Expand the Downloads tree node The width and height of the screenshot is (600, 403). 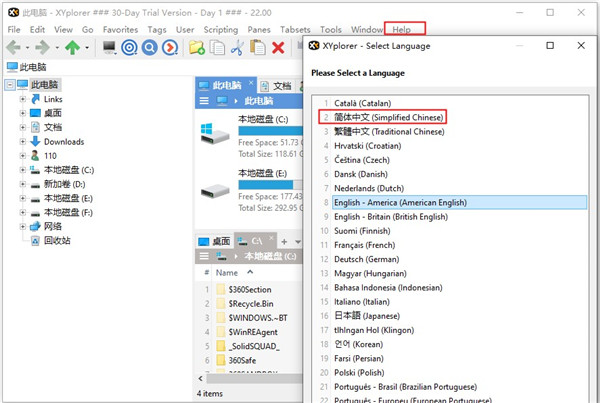23,142
